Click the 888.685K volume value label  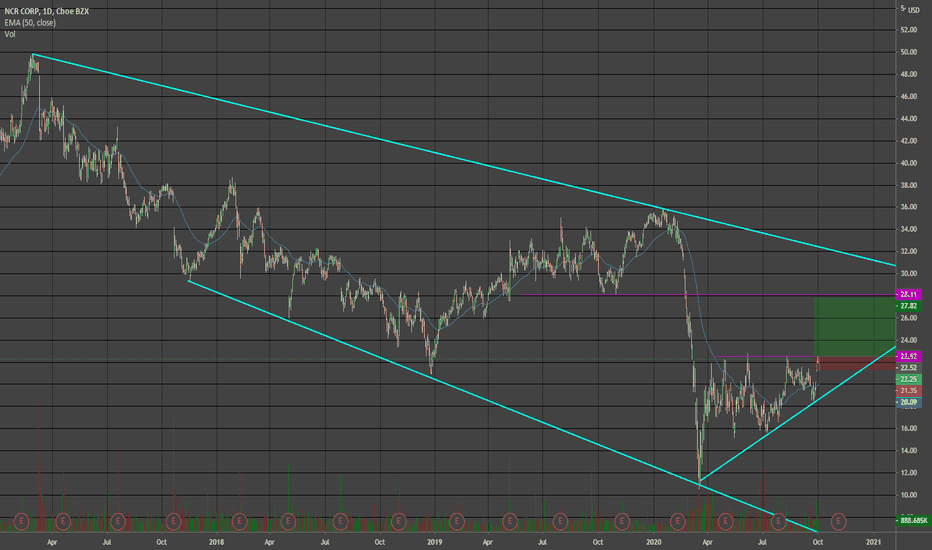(x=913, y=520)
